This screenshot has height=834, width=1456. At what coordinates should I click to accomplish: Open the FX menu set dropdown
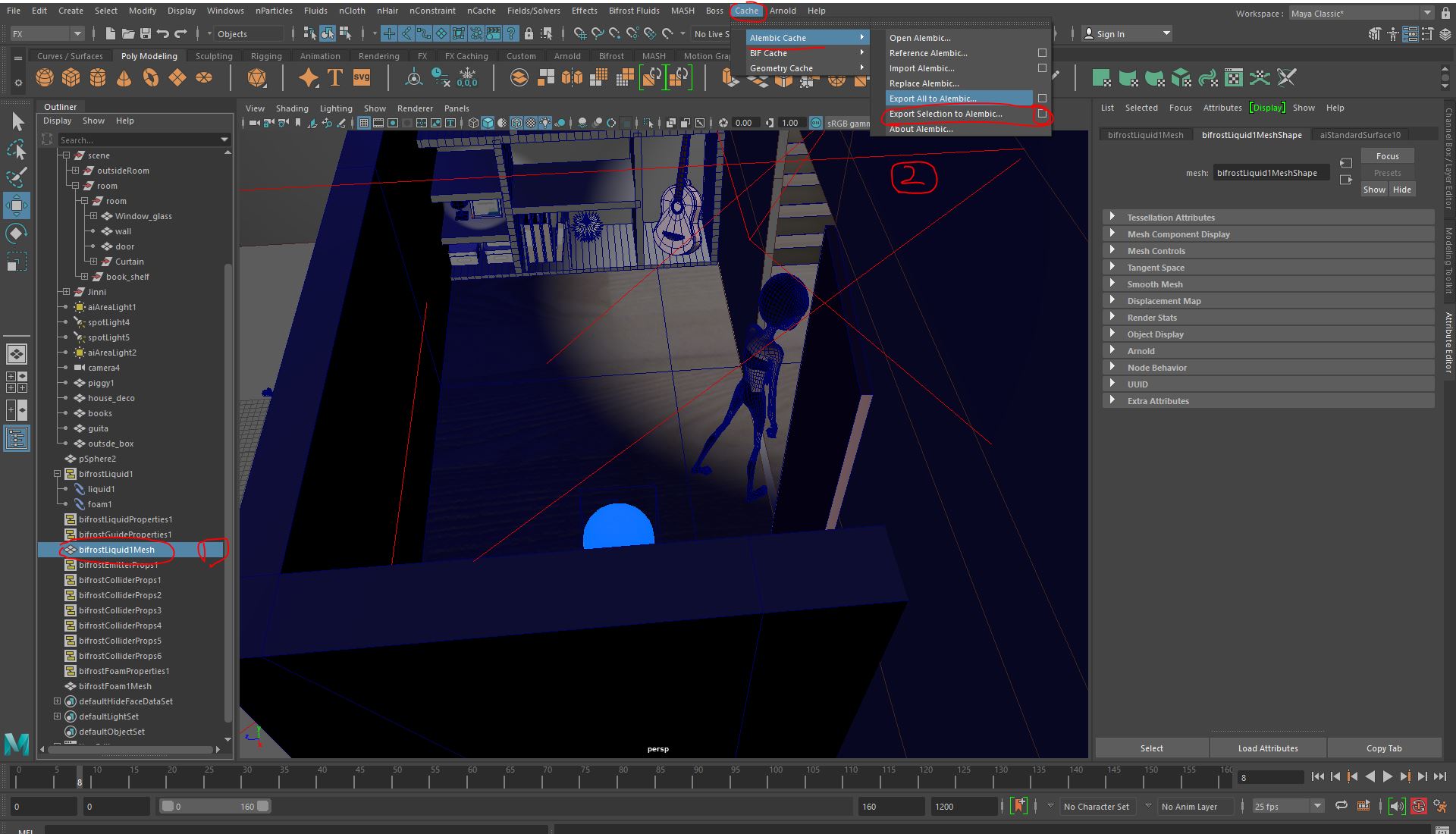tap(46, 33)
